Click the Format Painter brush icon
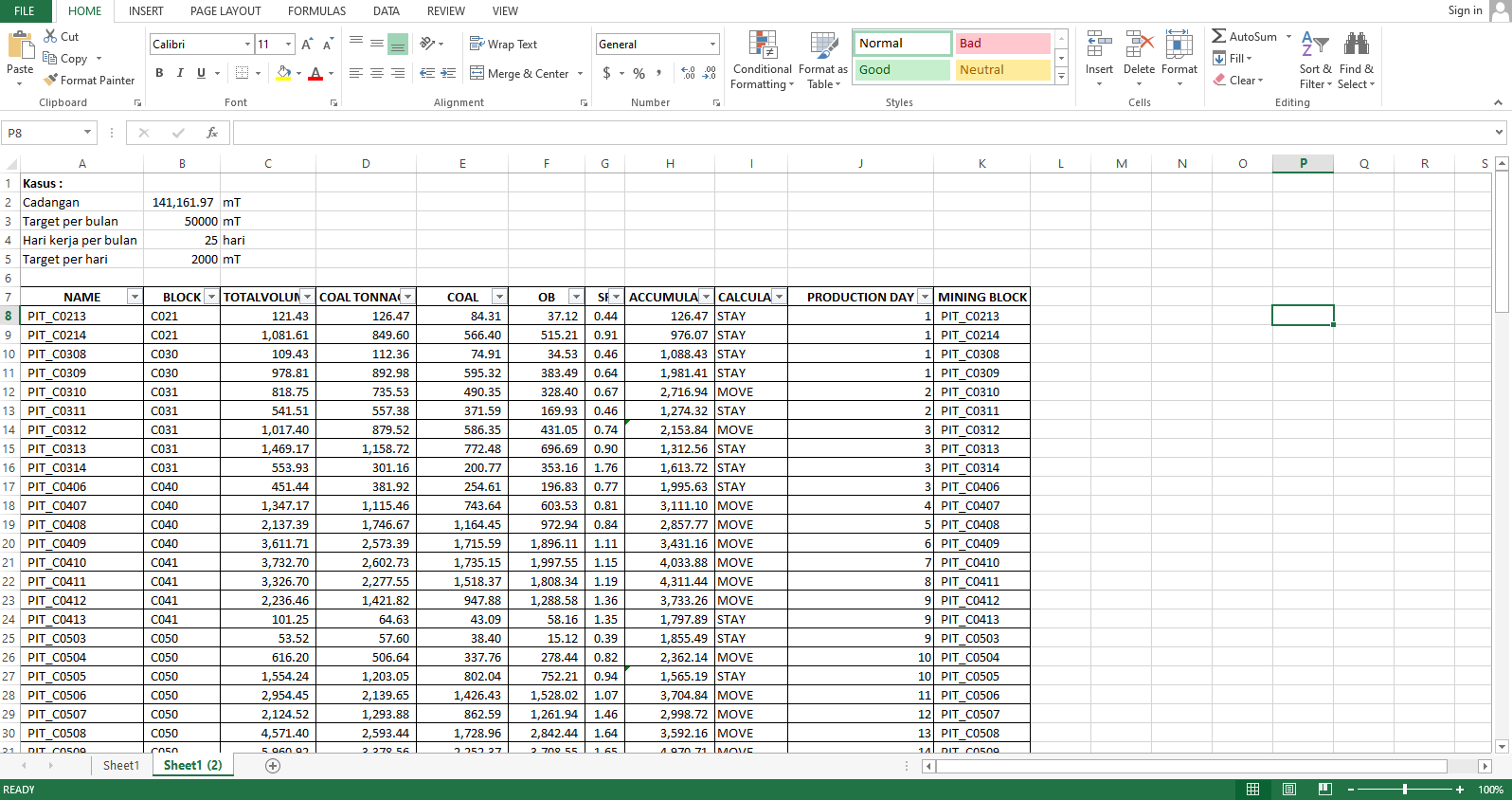Viewport: 1512px width, 800px height. (51, 81)
